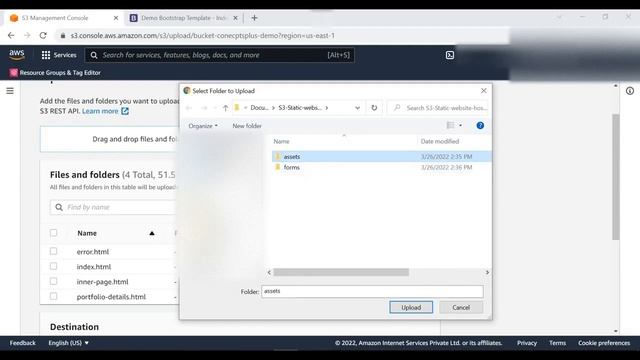The width and height of the screenshot is (640, 360).
Task: Close the Demo Bootstrap Template tab
Action: (235, 18)
